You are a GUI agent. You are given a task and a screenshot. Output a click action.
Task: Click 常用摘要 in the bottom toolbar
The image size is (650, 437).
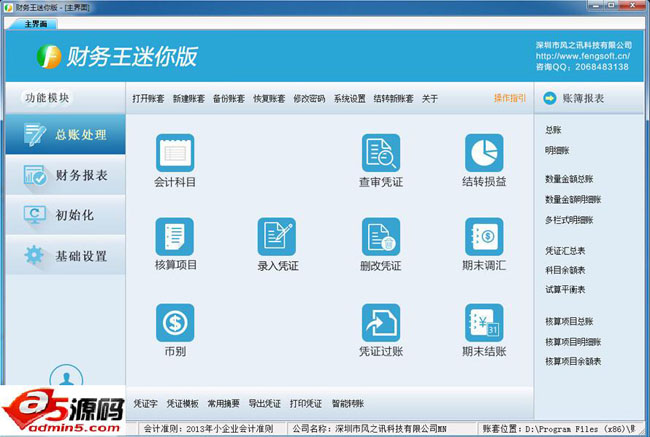pyautogui.click(x=223, y=403)
